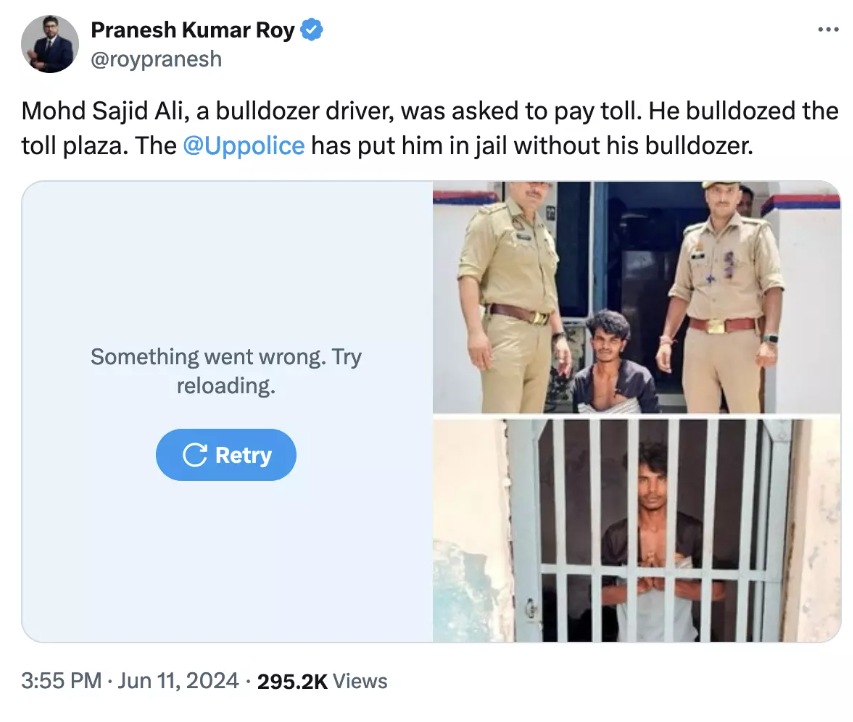
Task: Click the Pranesh Kumar Roy display name
Action: (x=192, y=31)
